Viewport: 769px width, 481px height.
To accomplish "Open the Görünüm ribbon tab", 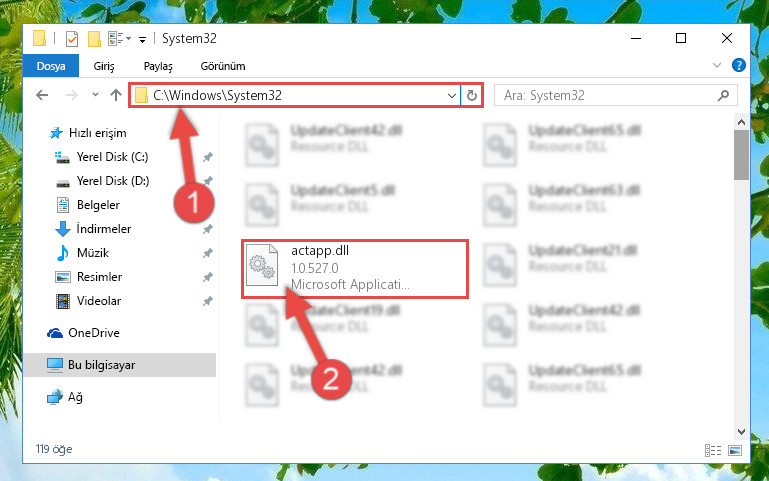I will 223,66.
